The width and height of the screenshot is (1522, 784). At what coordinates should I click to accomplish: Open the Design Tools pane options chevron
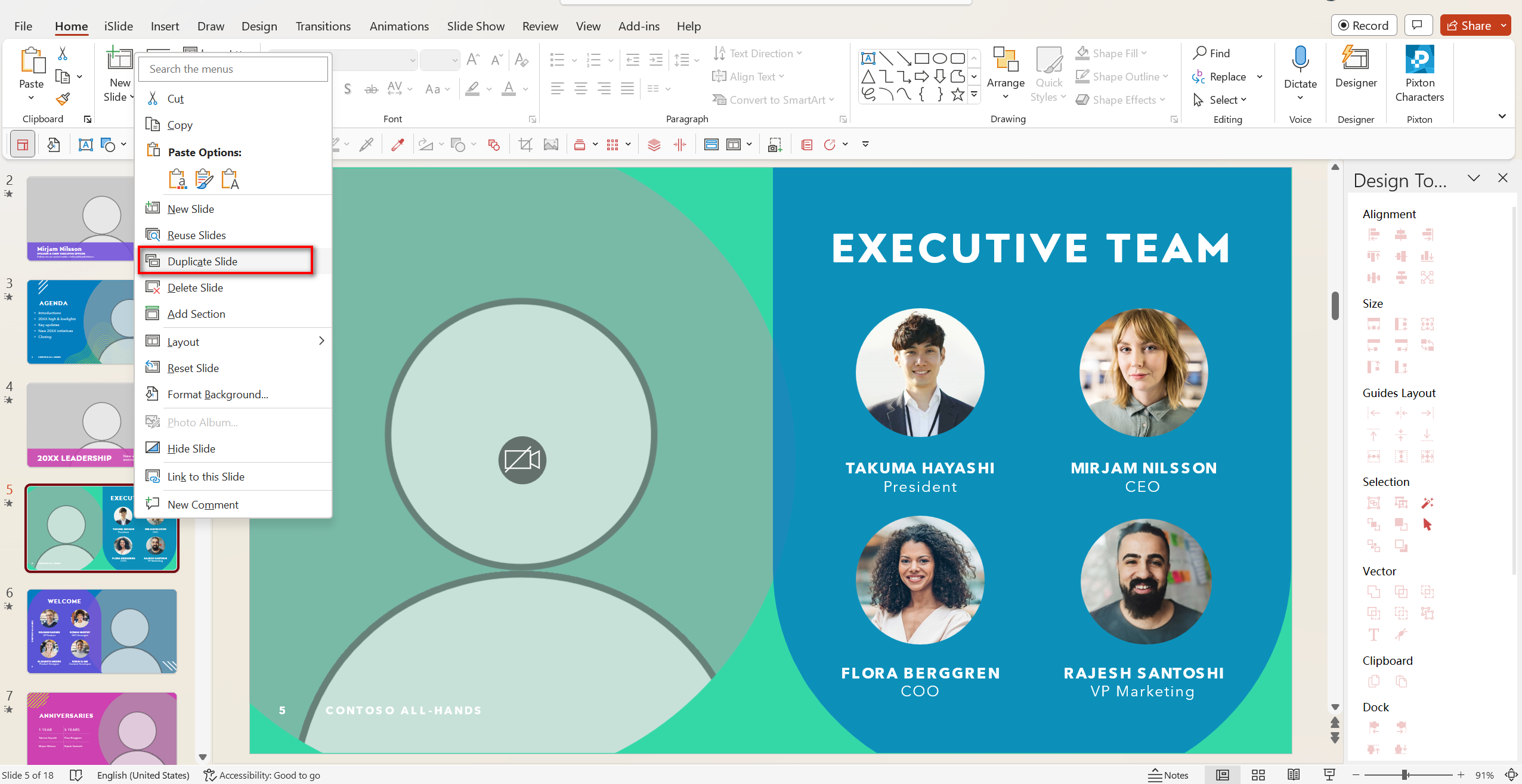click(x=1474, y=178)
